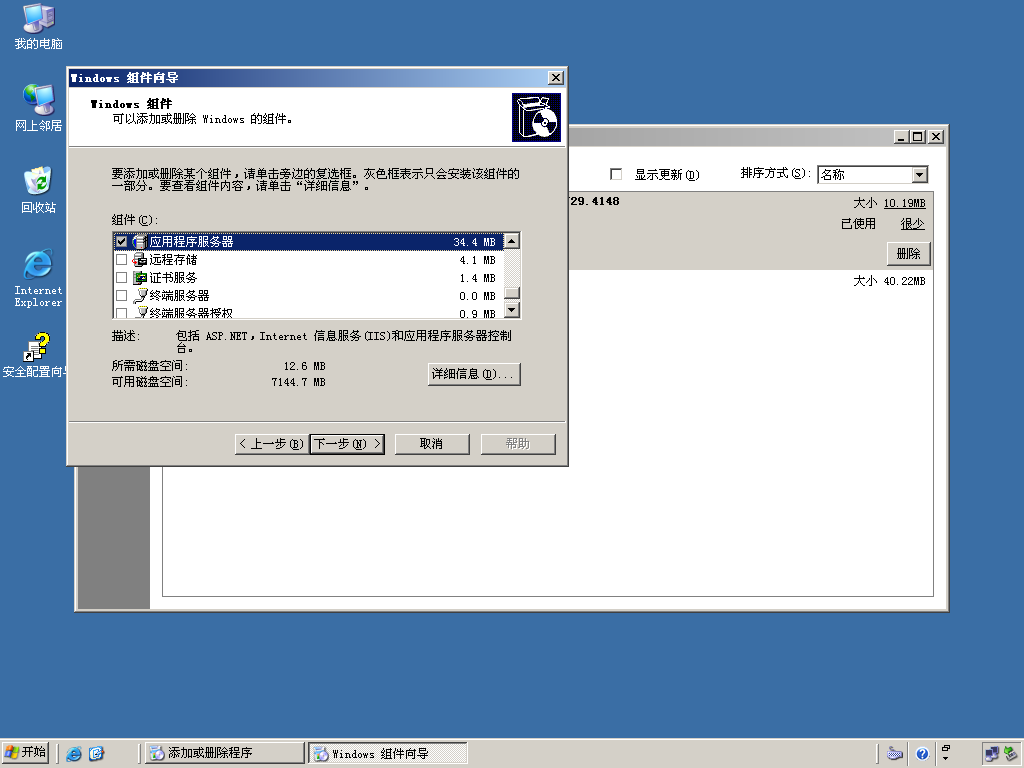1024x768 pixels.
Task: Uncheck the application server checkbox
Action: (121, 242)
